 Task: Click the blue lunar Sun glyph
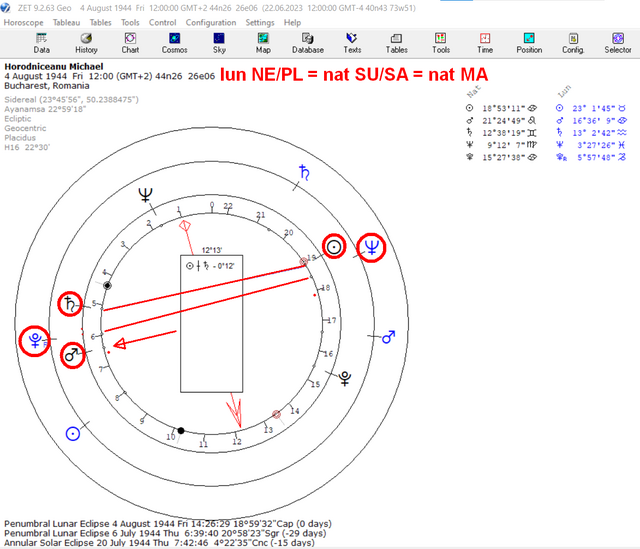coord(73,433)
